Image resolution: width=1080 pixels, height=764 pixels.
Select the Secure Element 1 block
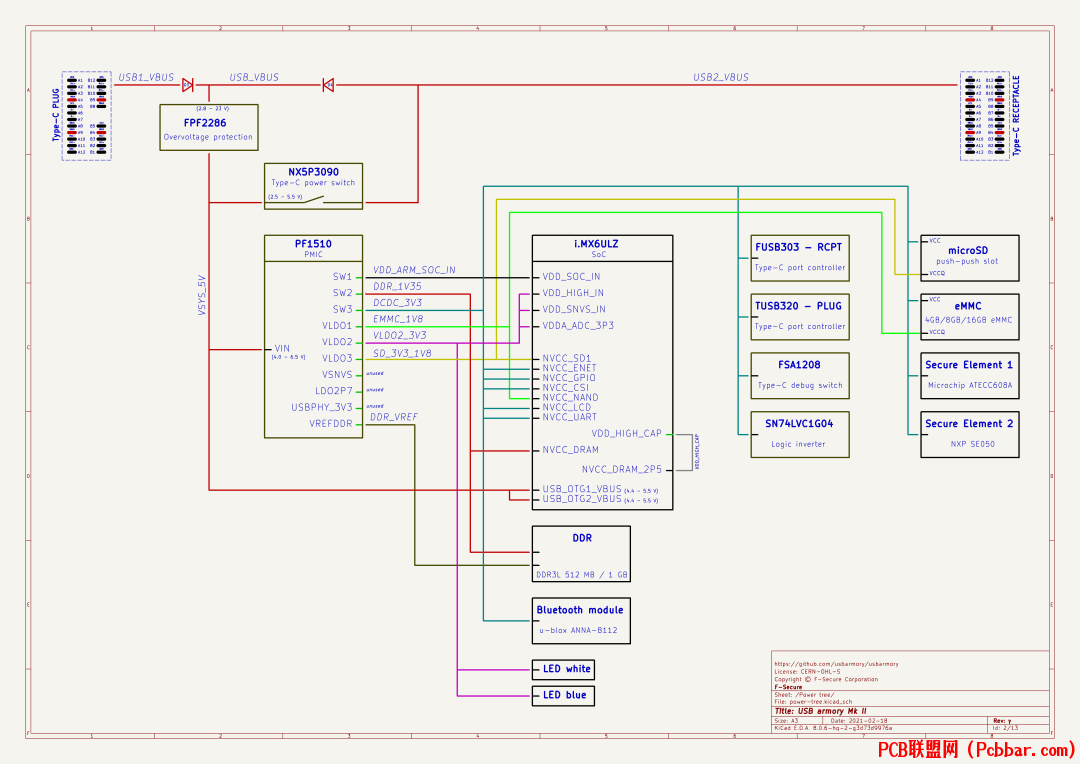(x=970, y=375)
